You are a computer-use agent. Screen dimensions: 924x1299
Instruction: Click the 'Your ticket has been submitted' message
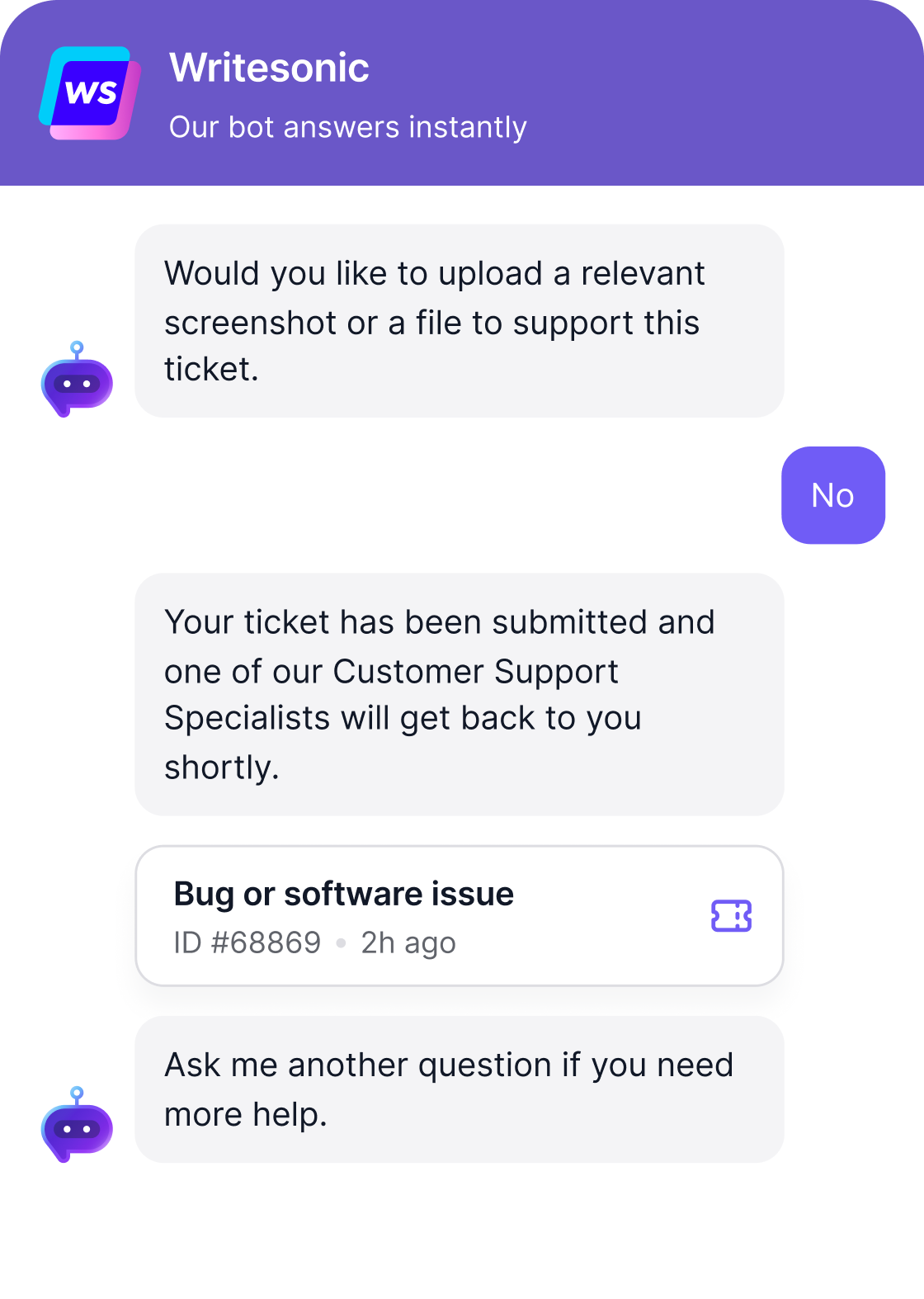click(459, 694)
